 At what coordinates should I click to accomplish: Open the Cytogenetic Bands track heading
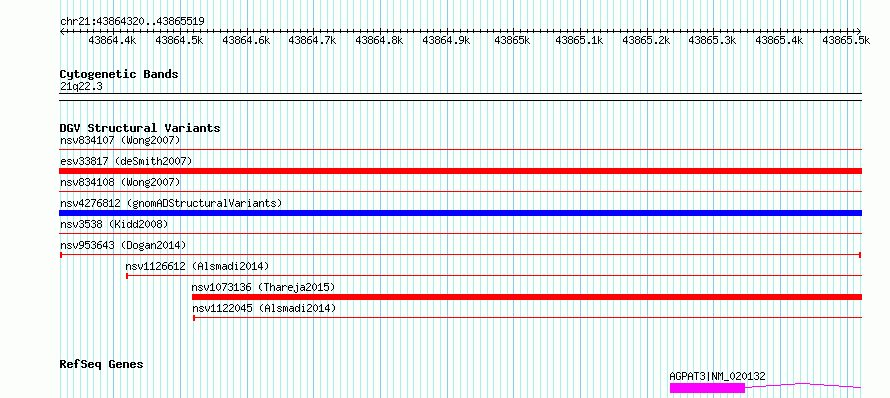[x=119, y=74]
